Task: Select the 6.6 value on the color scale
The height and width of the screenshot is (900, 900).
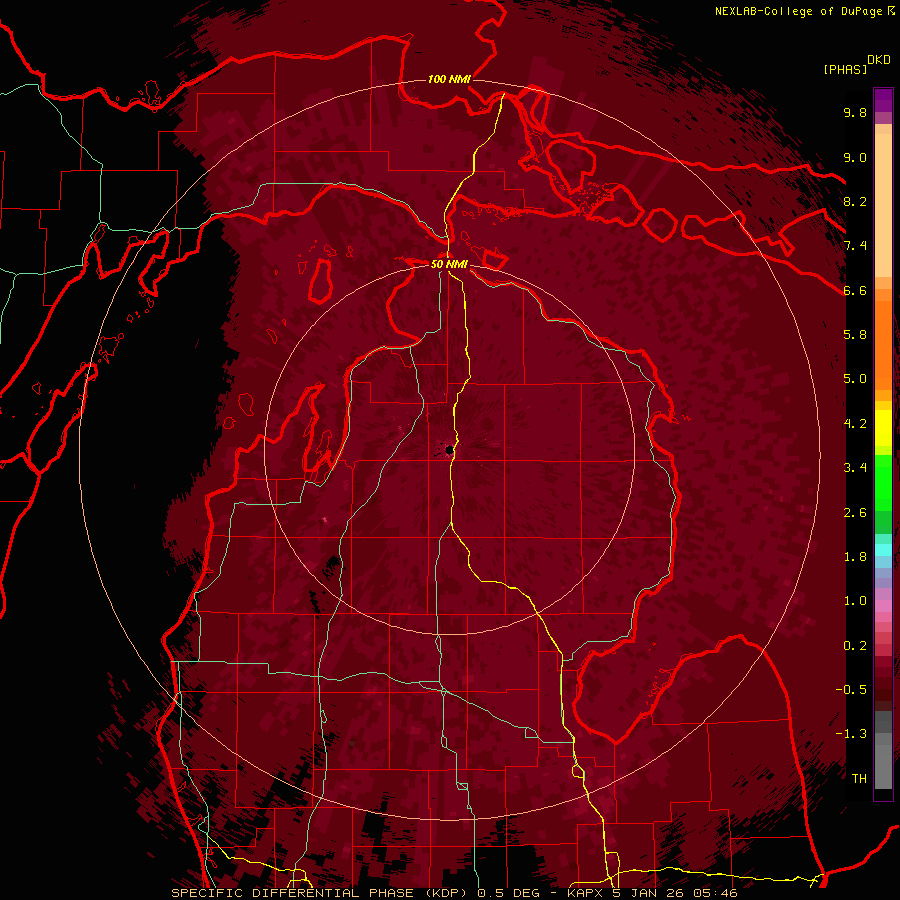Action: pyautogui.click(x=855, y=290)
